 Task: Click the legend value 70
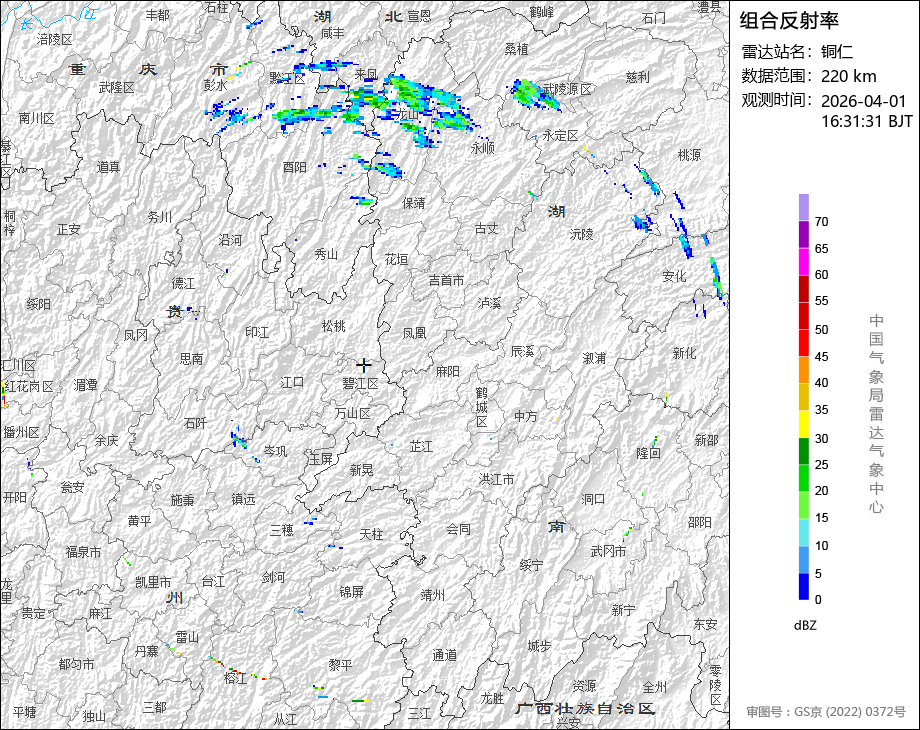pyautogui.click(x=821, y=222)
